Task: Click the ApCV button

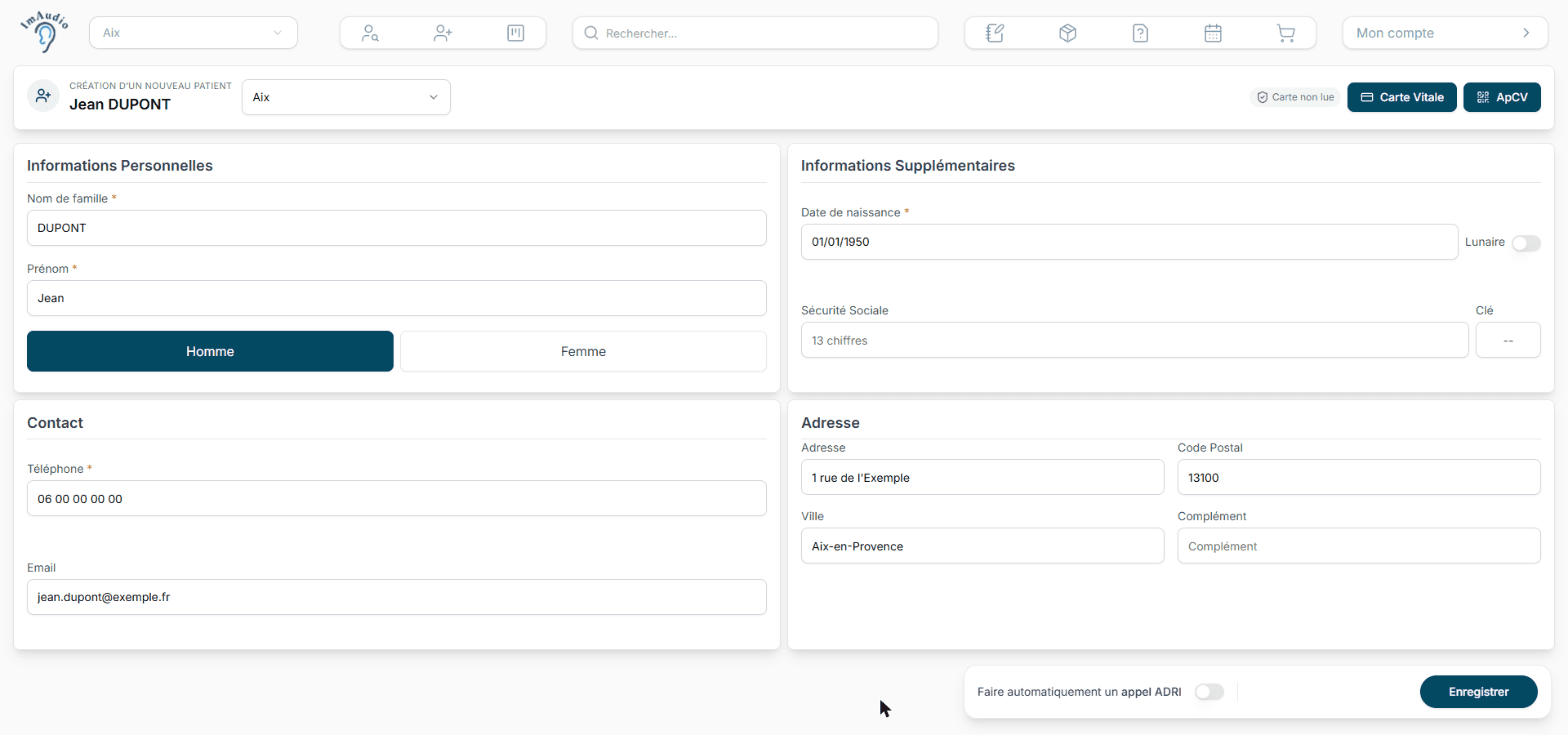Action: pyautogui.click(x=1502, y=97)
